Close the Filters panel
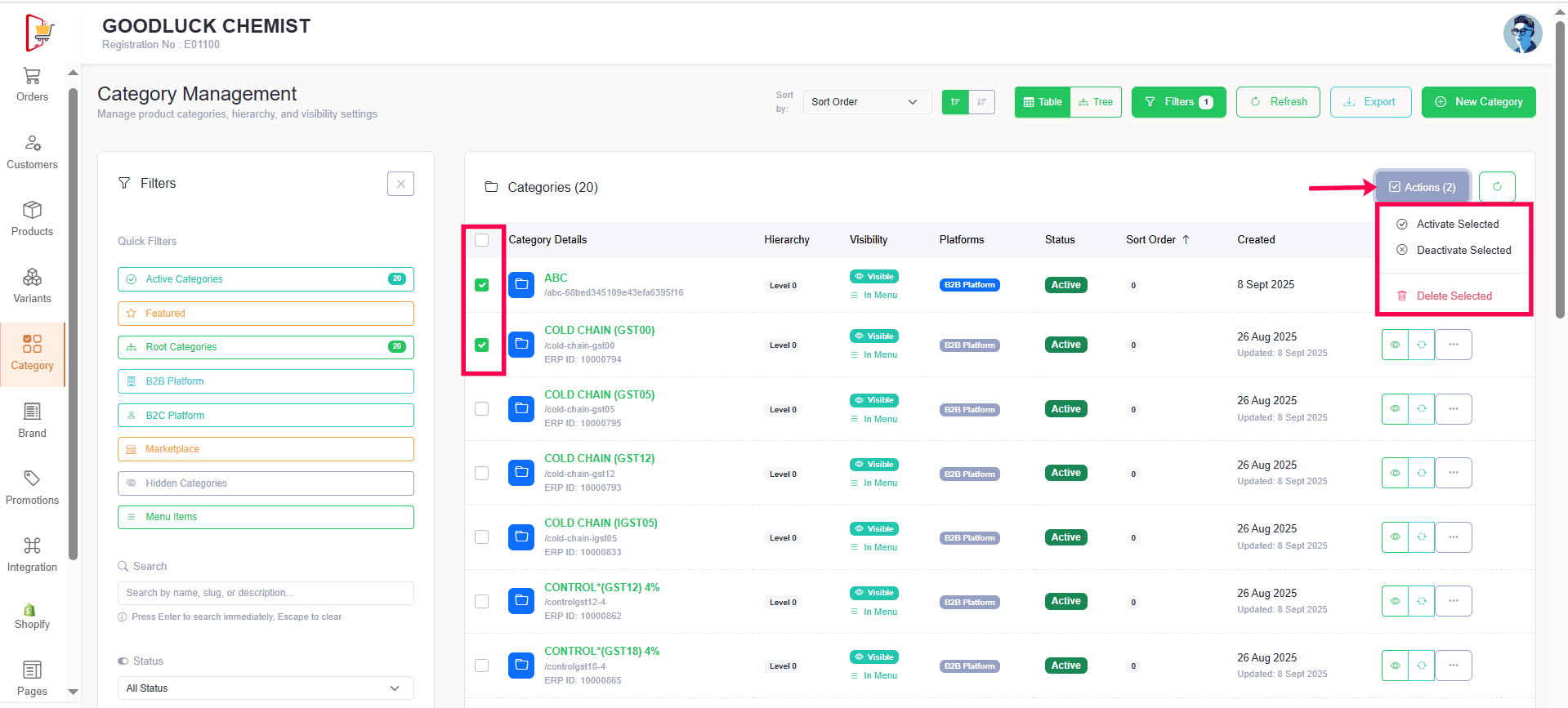 (400, 184)
